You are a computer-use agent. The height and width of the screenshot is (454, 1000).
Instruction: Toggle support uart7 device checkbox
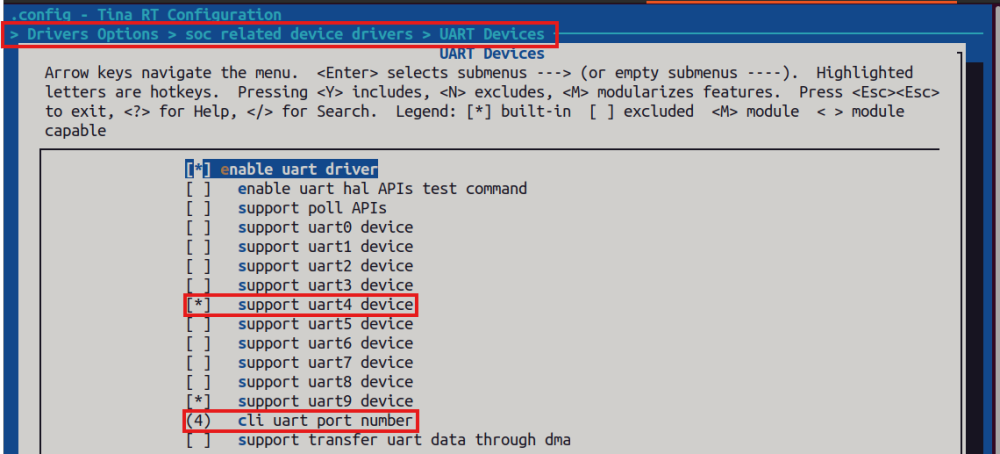(x=198, y=362)
